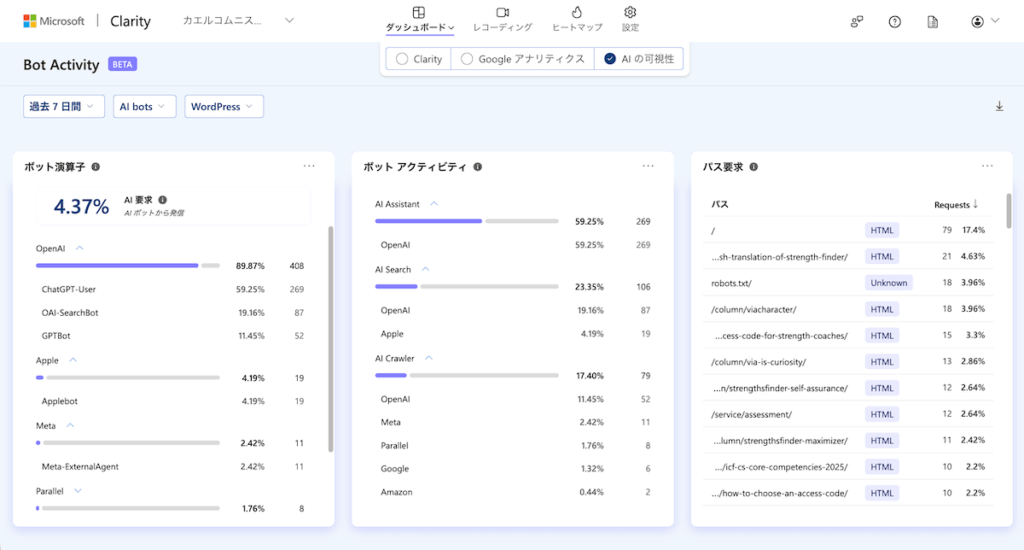The height and width of the screenshot is (550, 1024).
Task: Open the Recordings camera icon
Action: coord(502,12)
